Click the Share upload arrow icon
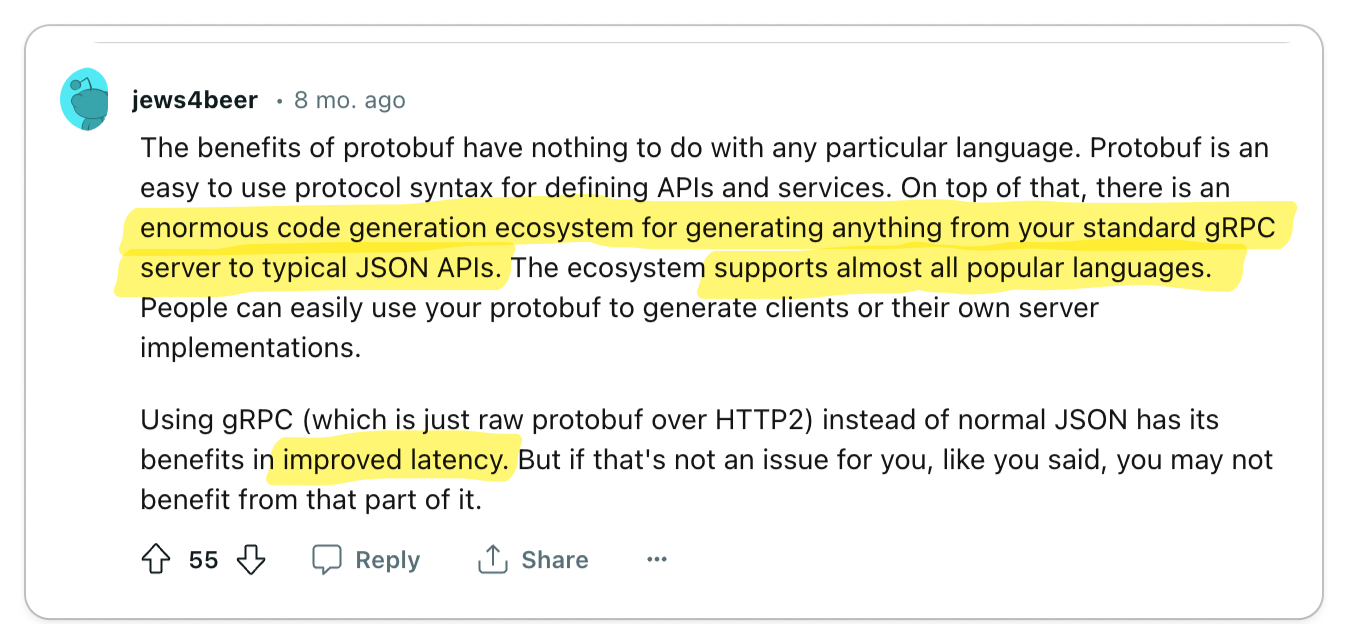The height and width of the screenshot is (644, 1348). click(493, 560)
